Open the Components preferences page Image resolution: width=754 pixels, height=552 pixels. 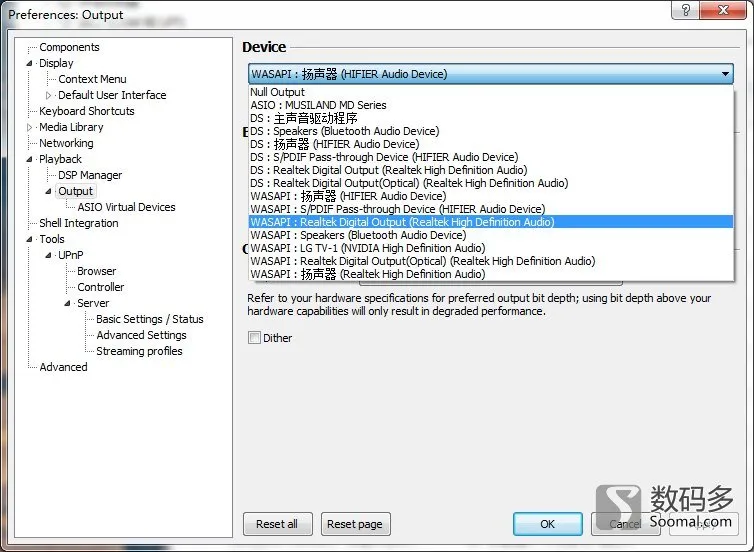pyautogui.click(x=69, y=47)
